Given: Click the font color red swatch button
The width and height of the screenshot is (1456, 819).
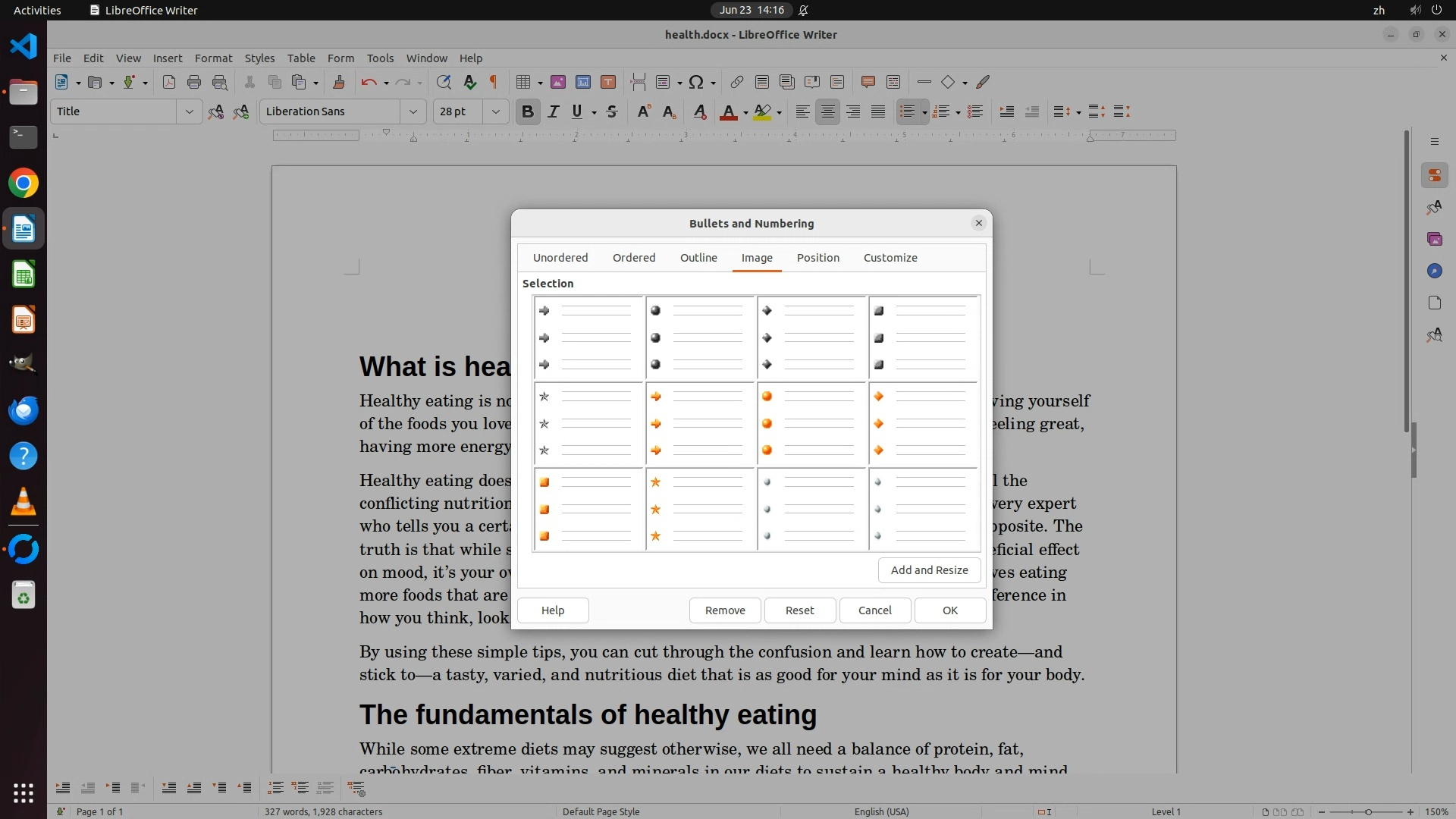Looking at the screenshot, I should [728, 112].
